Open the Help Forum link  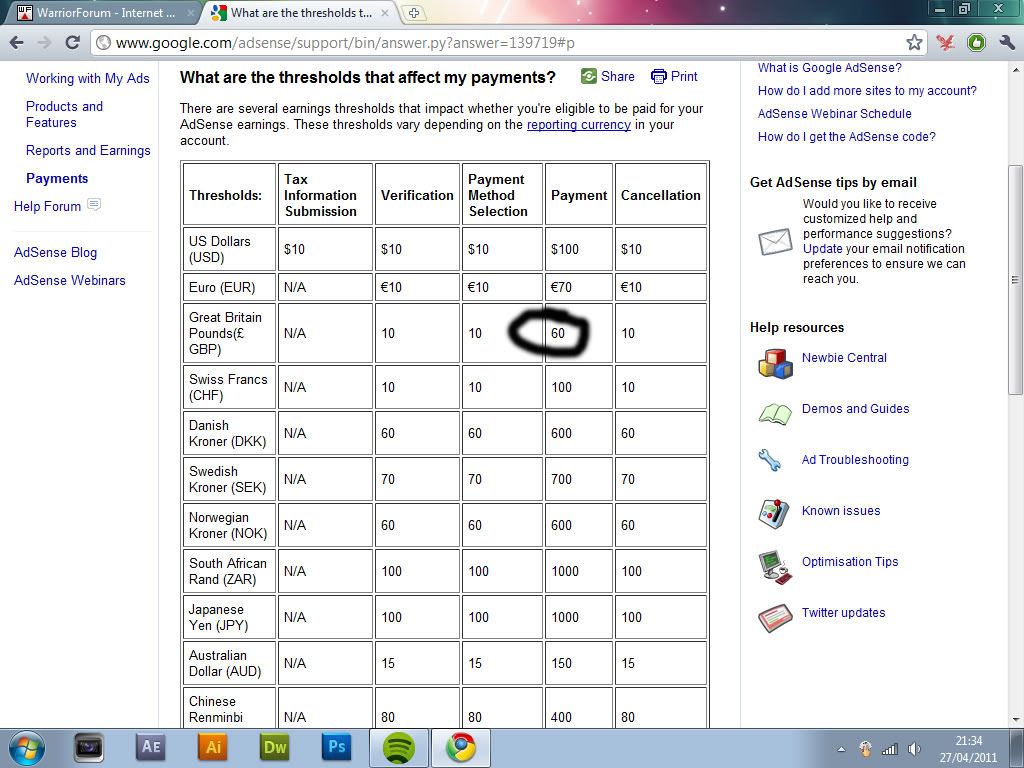(x=47, y=206)
